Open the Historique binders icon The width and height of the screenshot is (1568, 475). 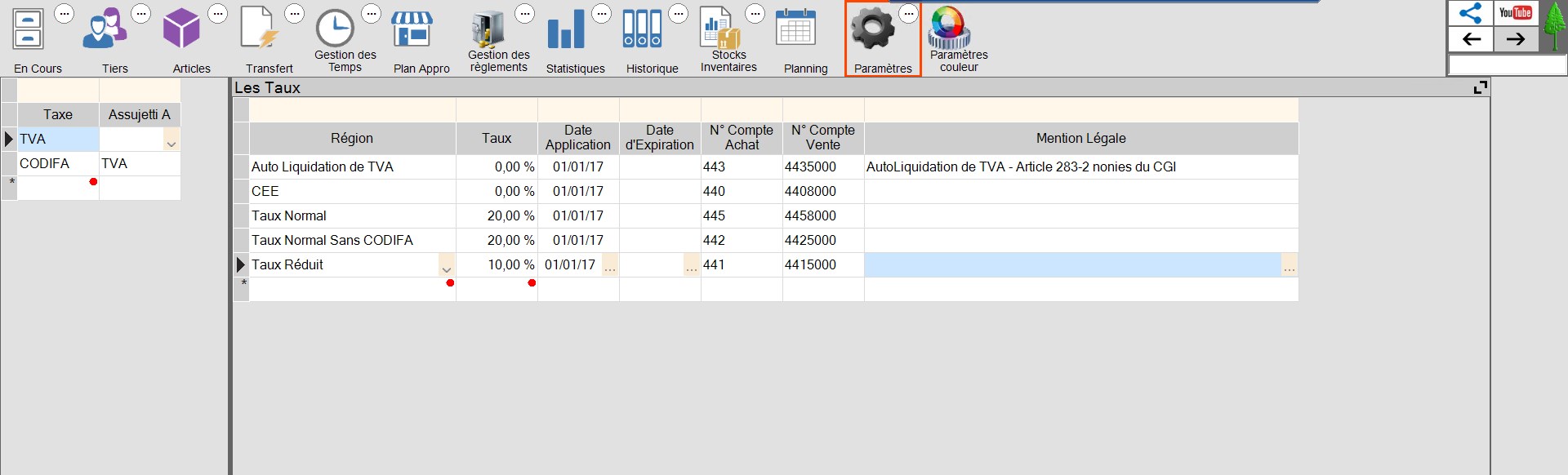point(642,29)
